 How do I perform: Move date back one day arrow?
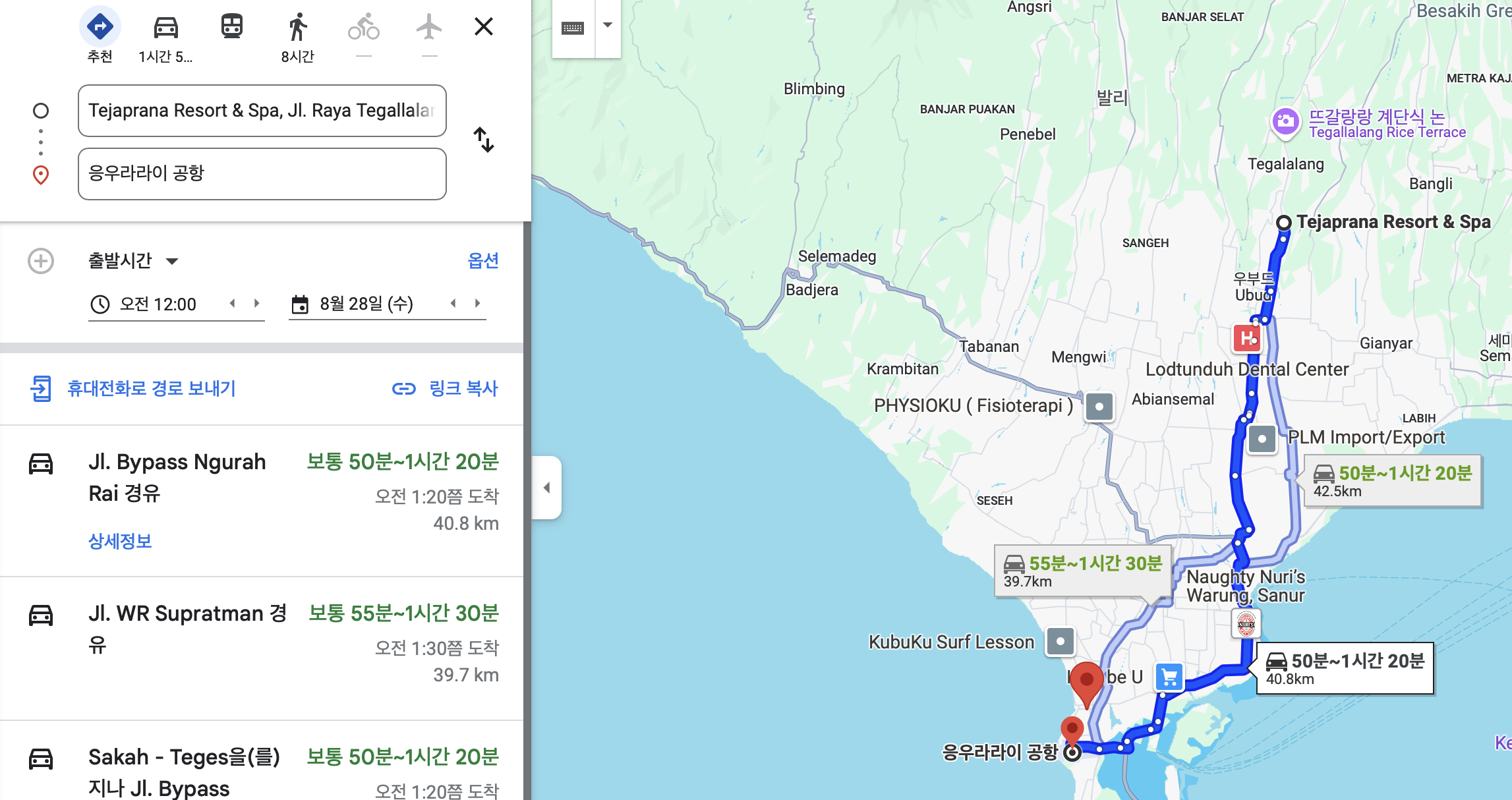453,303
